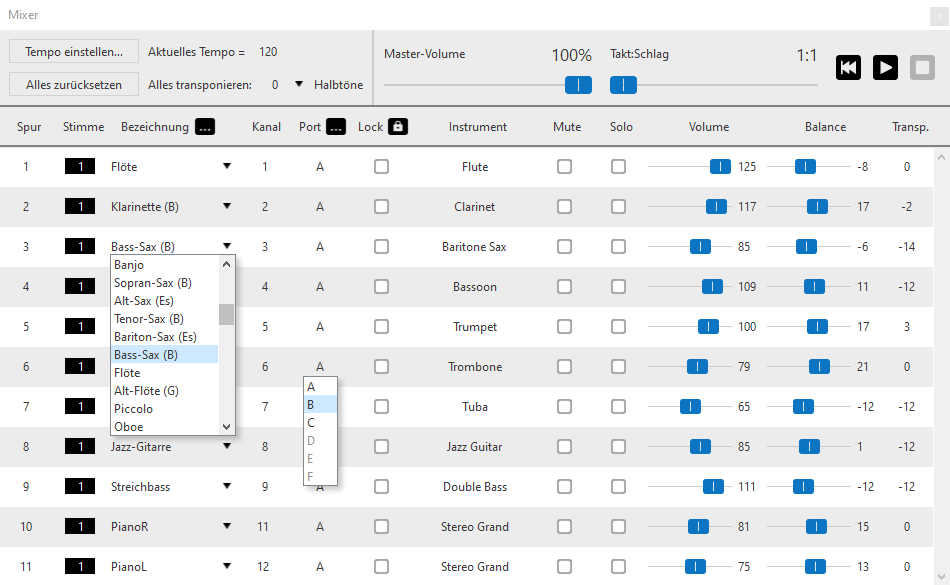The height and width of the screenshot is (585, 950).
Task: Click the instrument list scroll down arrow
Action: pyautogui.click(x=226, y=426)
